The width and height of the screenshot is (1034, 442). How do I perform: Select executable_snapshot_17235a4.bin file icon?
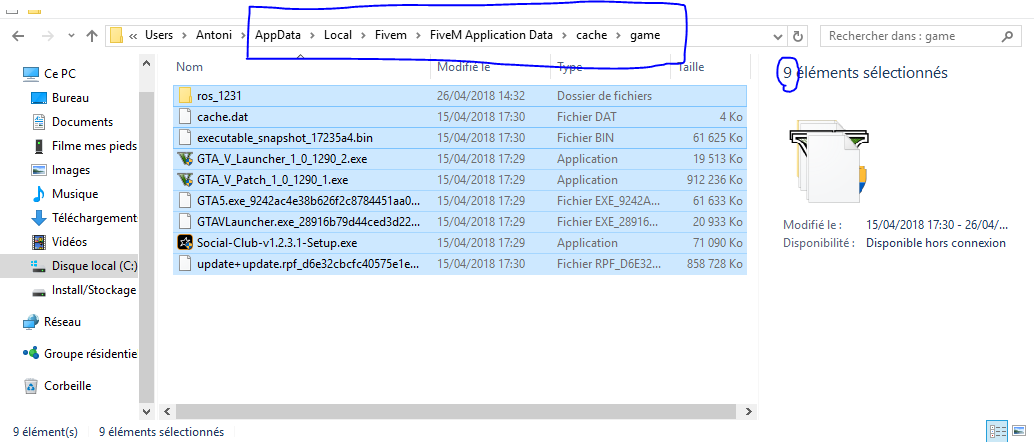click(x=185, y=138)
